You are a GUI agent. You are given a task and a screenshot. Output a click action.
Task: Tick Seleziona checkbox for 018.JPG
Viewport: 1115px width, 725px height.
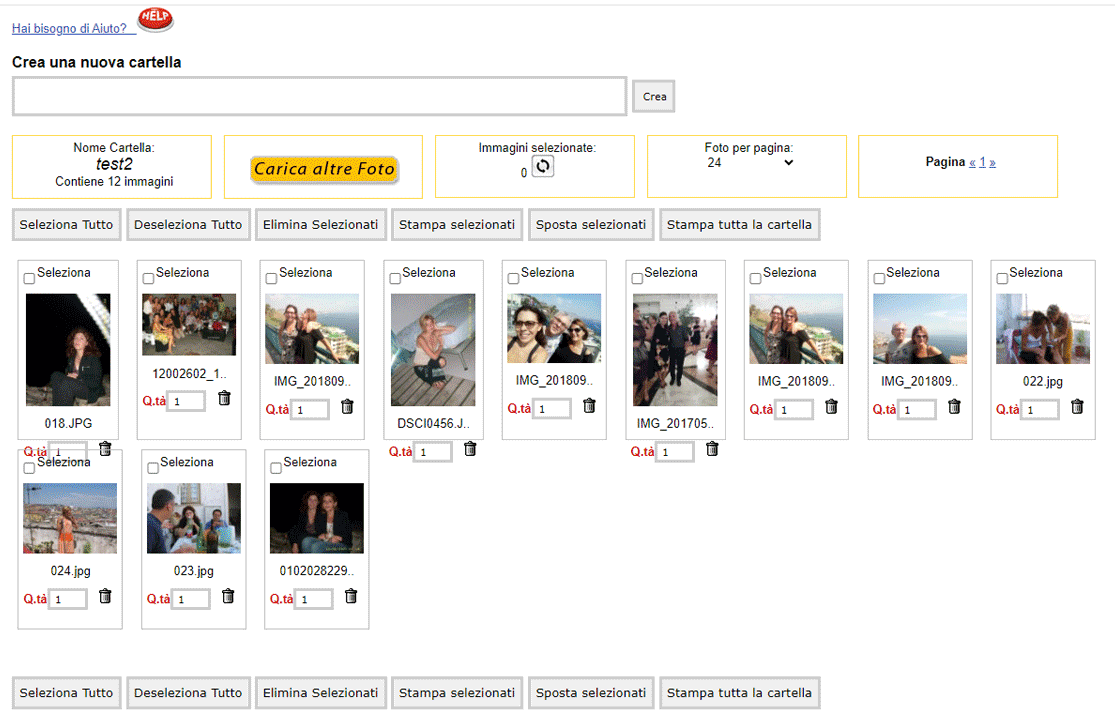[29, 279]
